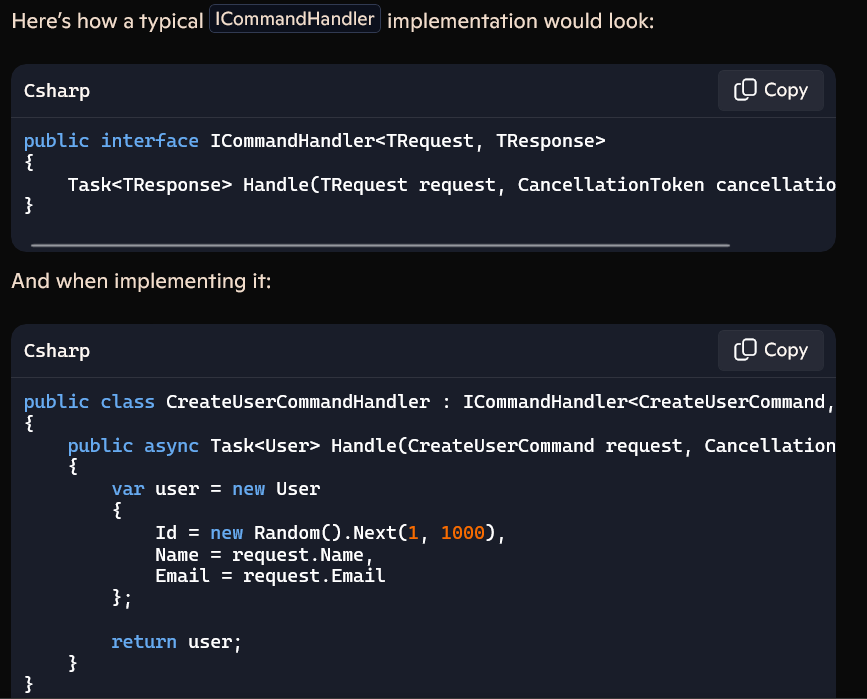Click the 'var' keyword before user
The image size is (867, 699).
point(128,490)
